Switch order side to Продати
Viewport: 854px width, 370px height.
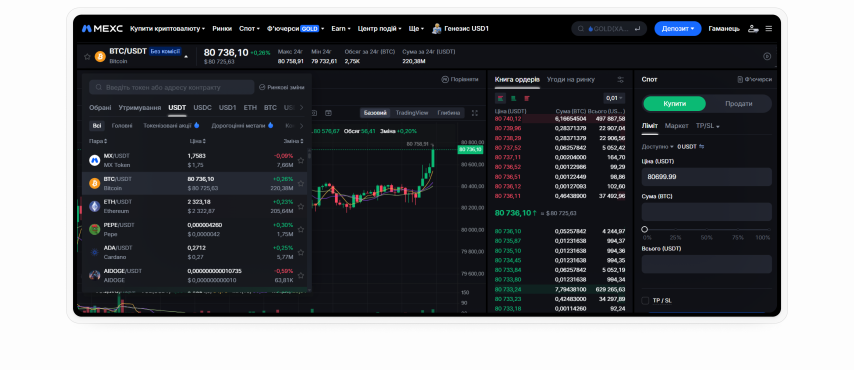click(739, 104)
